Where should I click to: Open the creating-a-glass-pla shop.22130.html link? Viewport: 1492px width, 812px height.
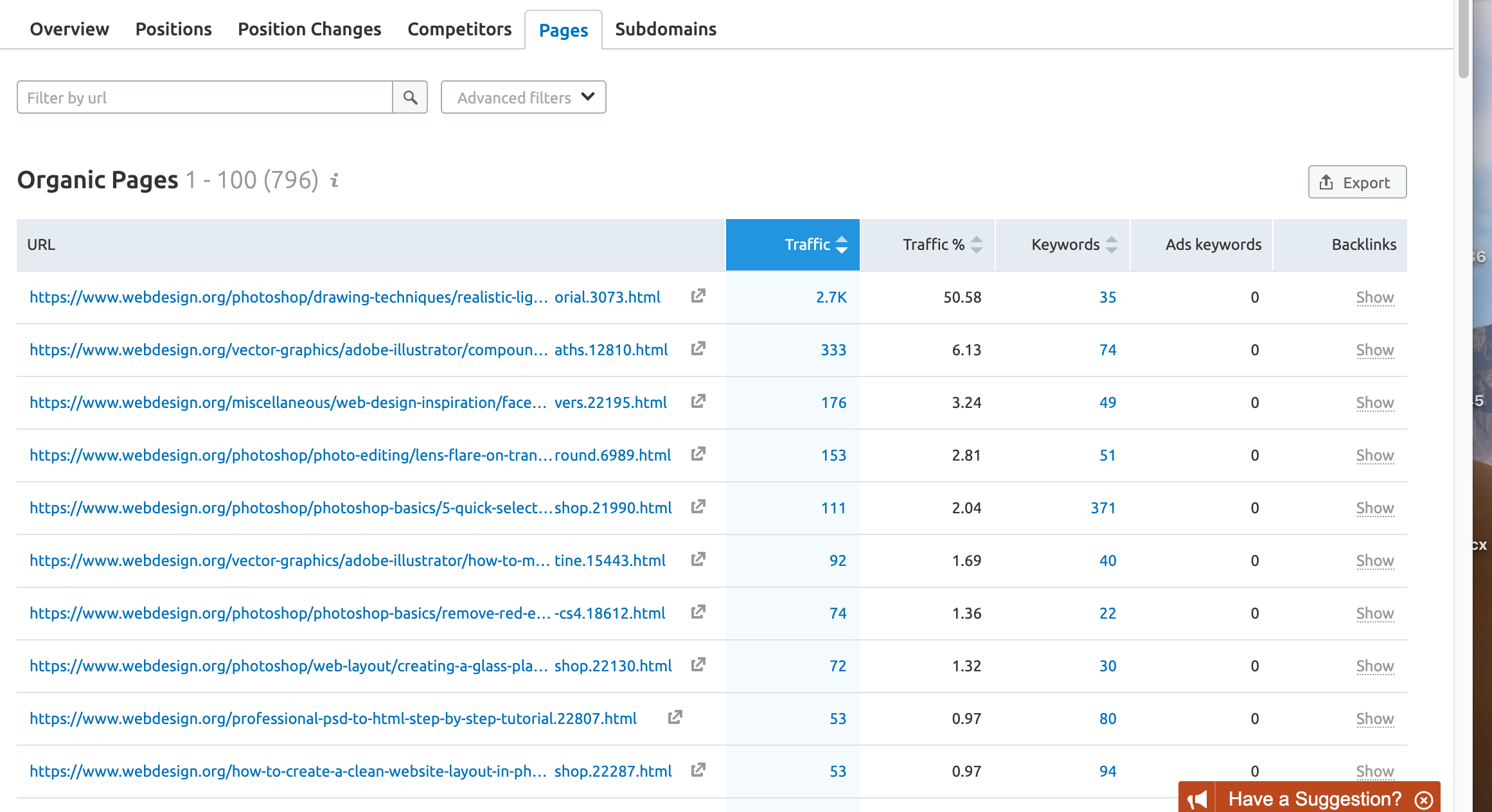[x=351, y=666]
